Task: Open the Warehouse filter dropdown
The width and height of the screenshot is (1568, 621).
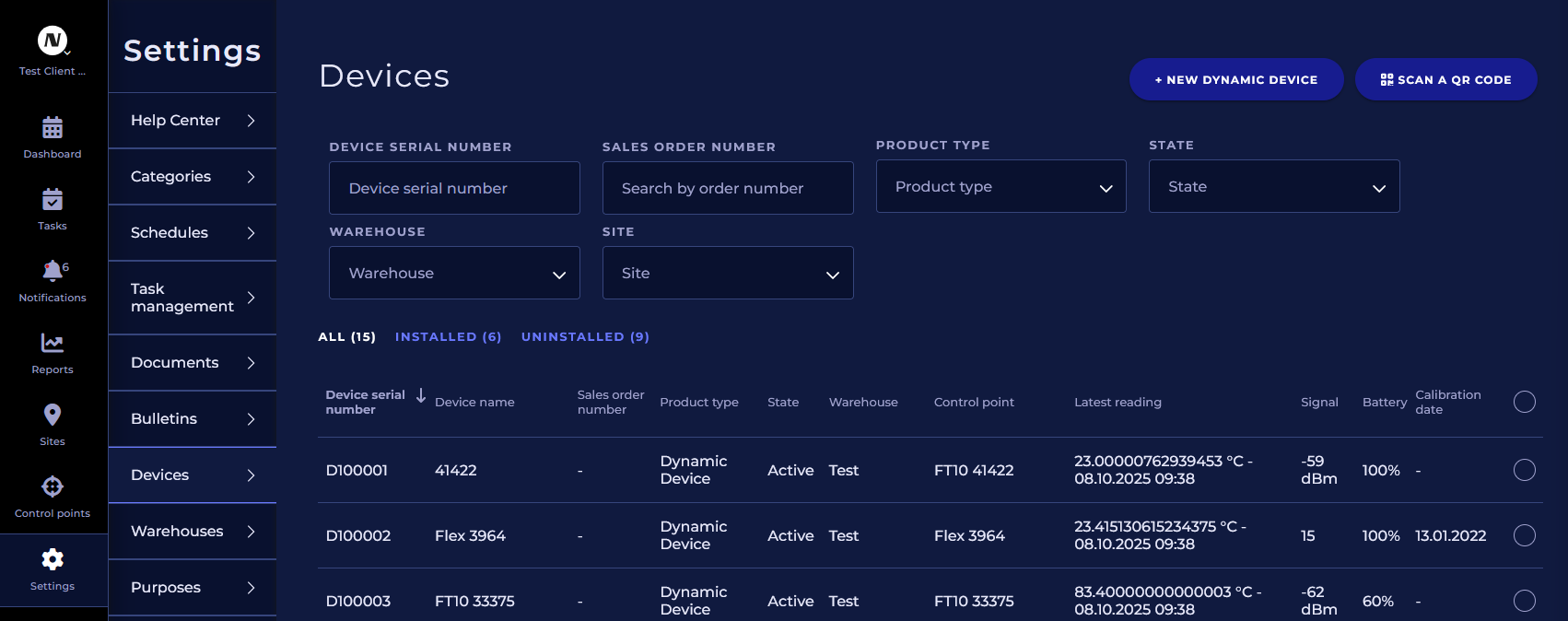Action: pos(454,274)
